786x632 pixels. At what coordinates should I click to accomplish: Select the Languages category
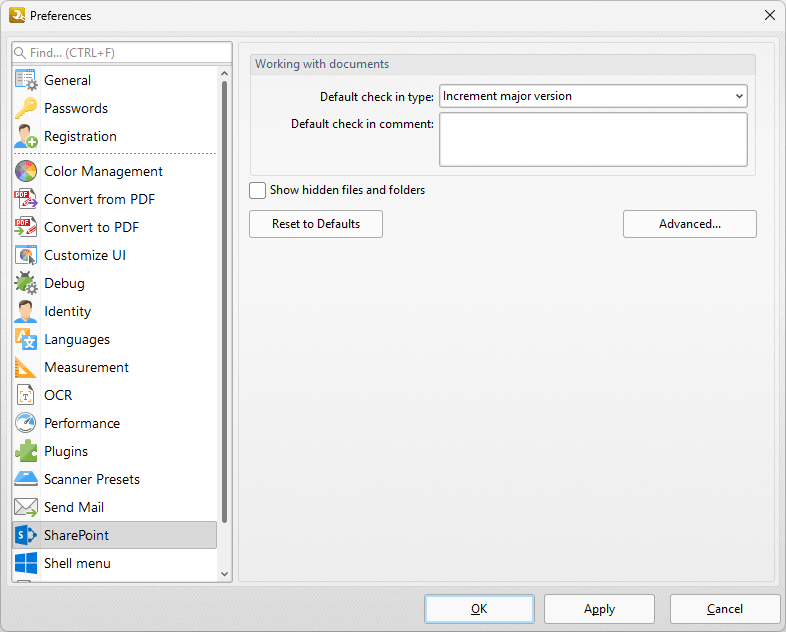(115, 340)
